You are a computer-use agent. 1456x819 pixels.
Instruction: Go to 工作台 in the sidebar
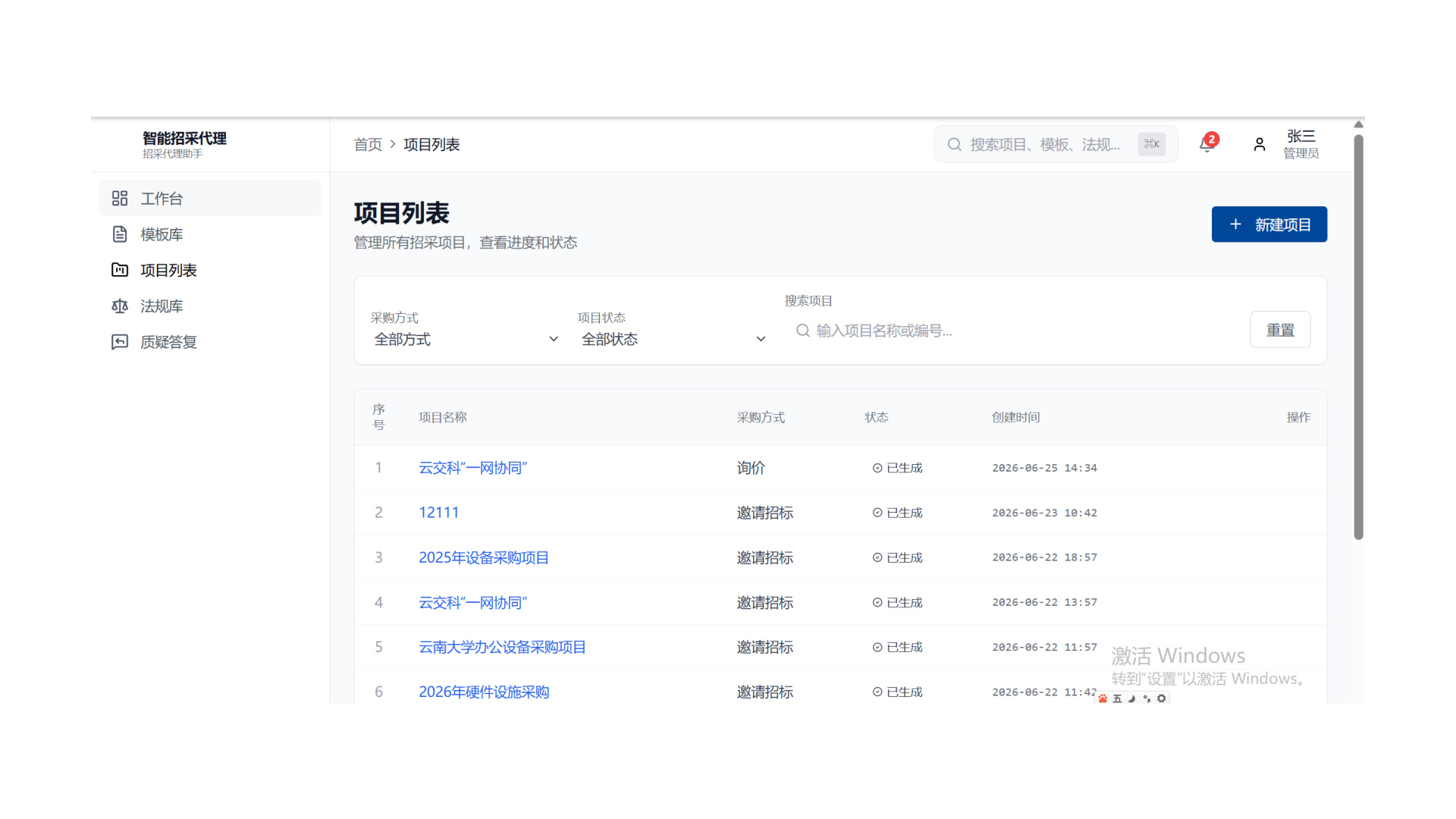click(210, 199)
